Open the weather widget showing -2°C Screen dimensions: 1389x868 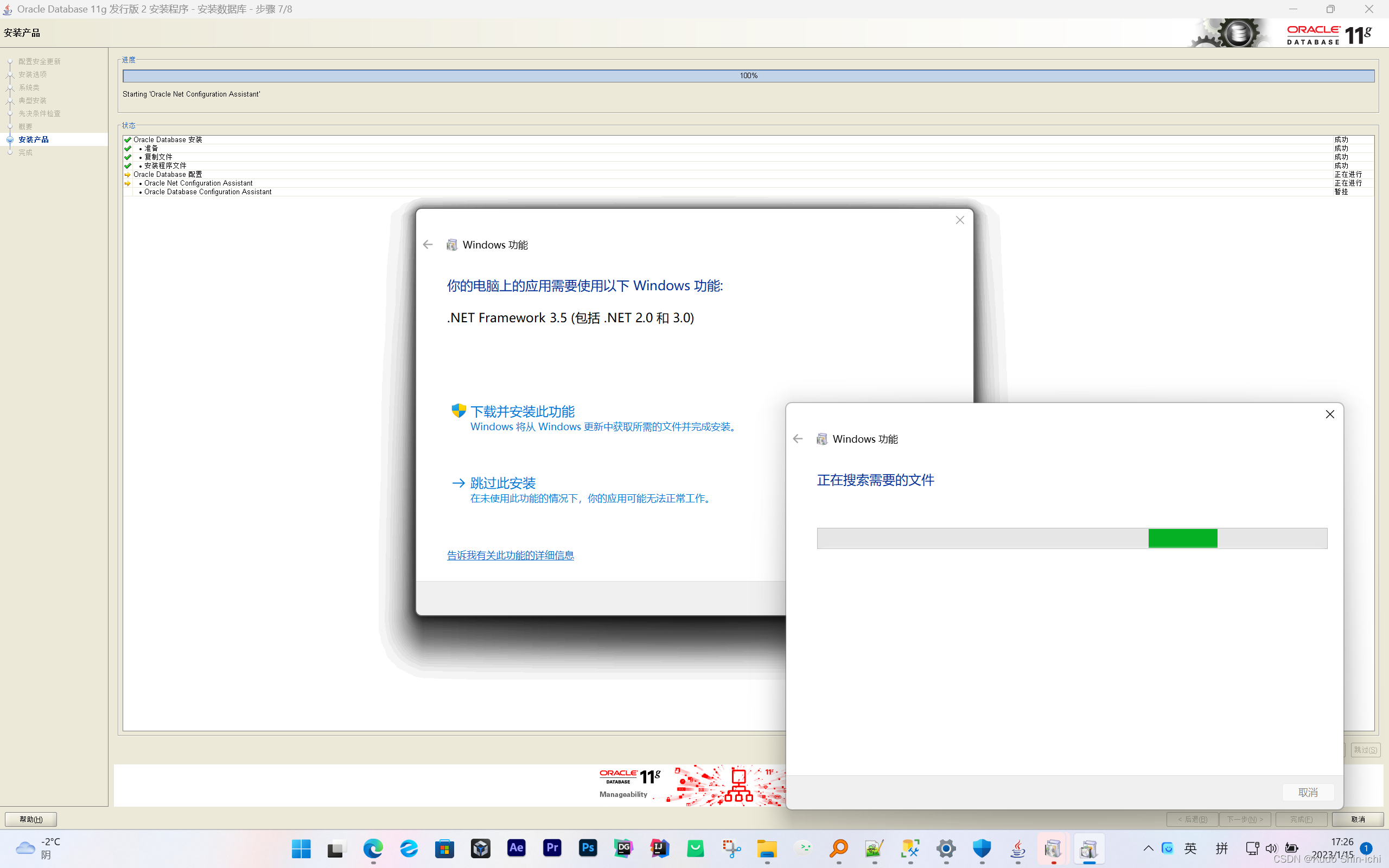(x=38, y=848)
